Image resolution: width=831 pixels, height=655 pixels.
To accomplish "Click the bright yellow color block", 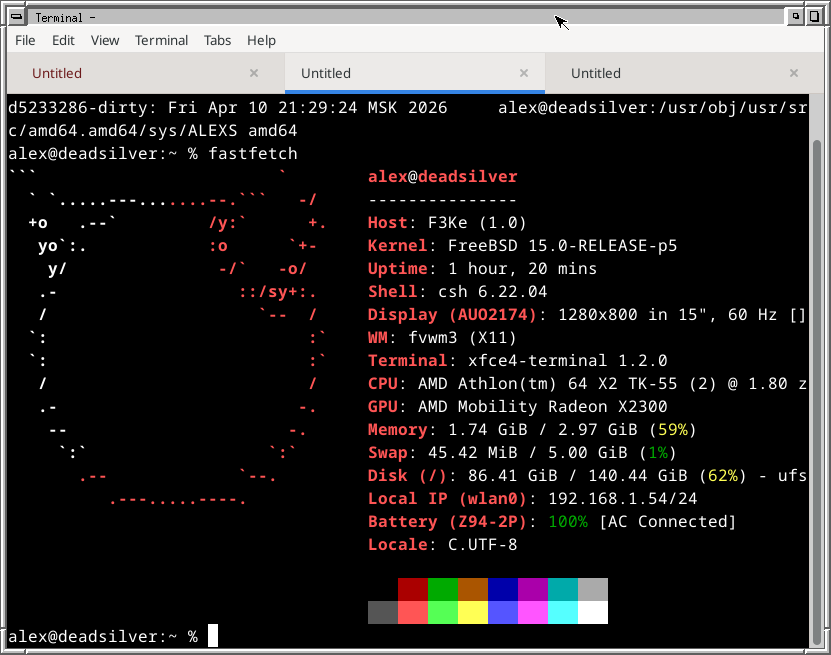I will coord(473,612).
